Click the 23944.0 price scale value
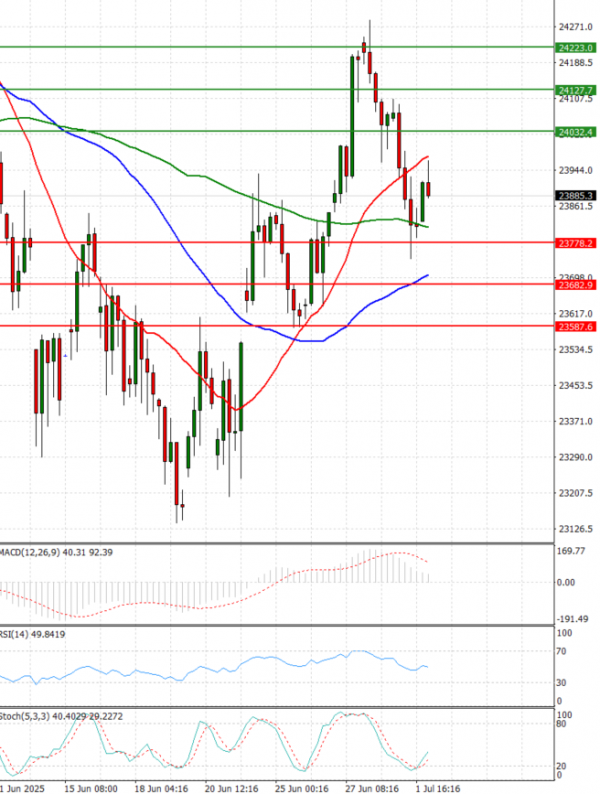The width and height of the screenshot is (600, 794). [575, 171]
